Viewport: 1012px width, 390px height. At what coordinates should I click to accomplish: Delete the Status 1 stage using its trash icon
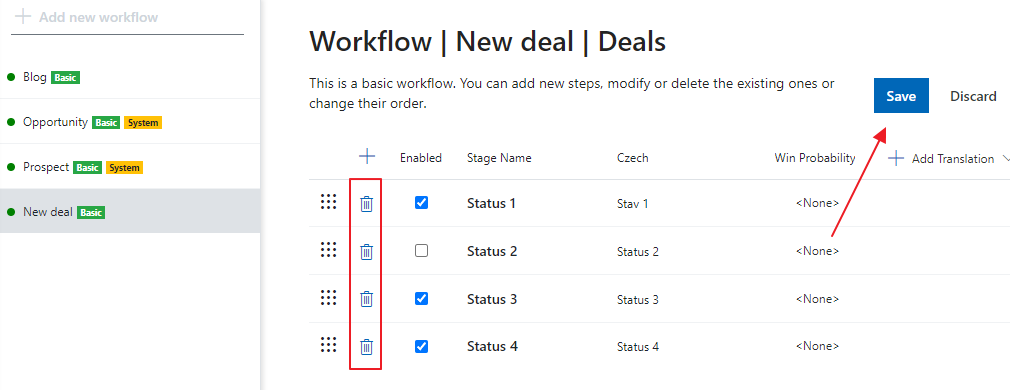[367, 204]
